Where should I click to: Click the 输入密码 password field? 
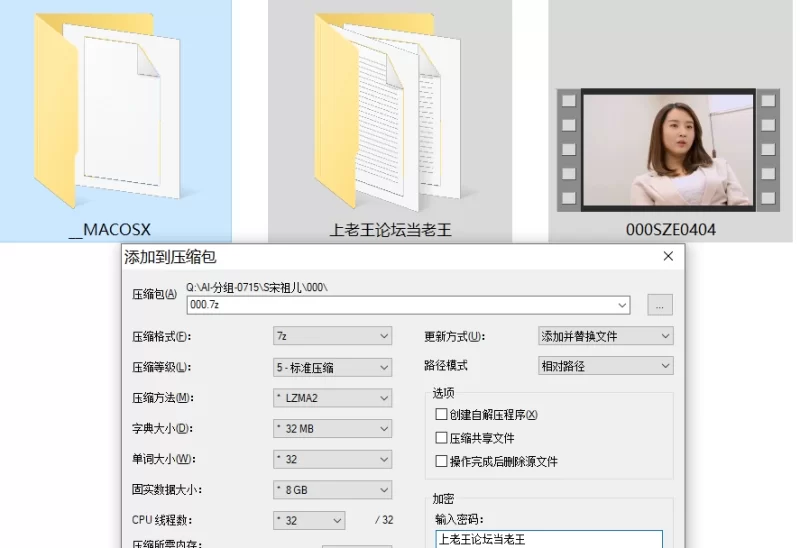click(548, 540)
